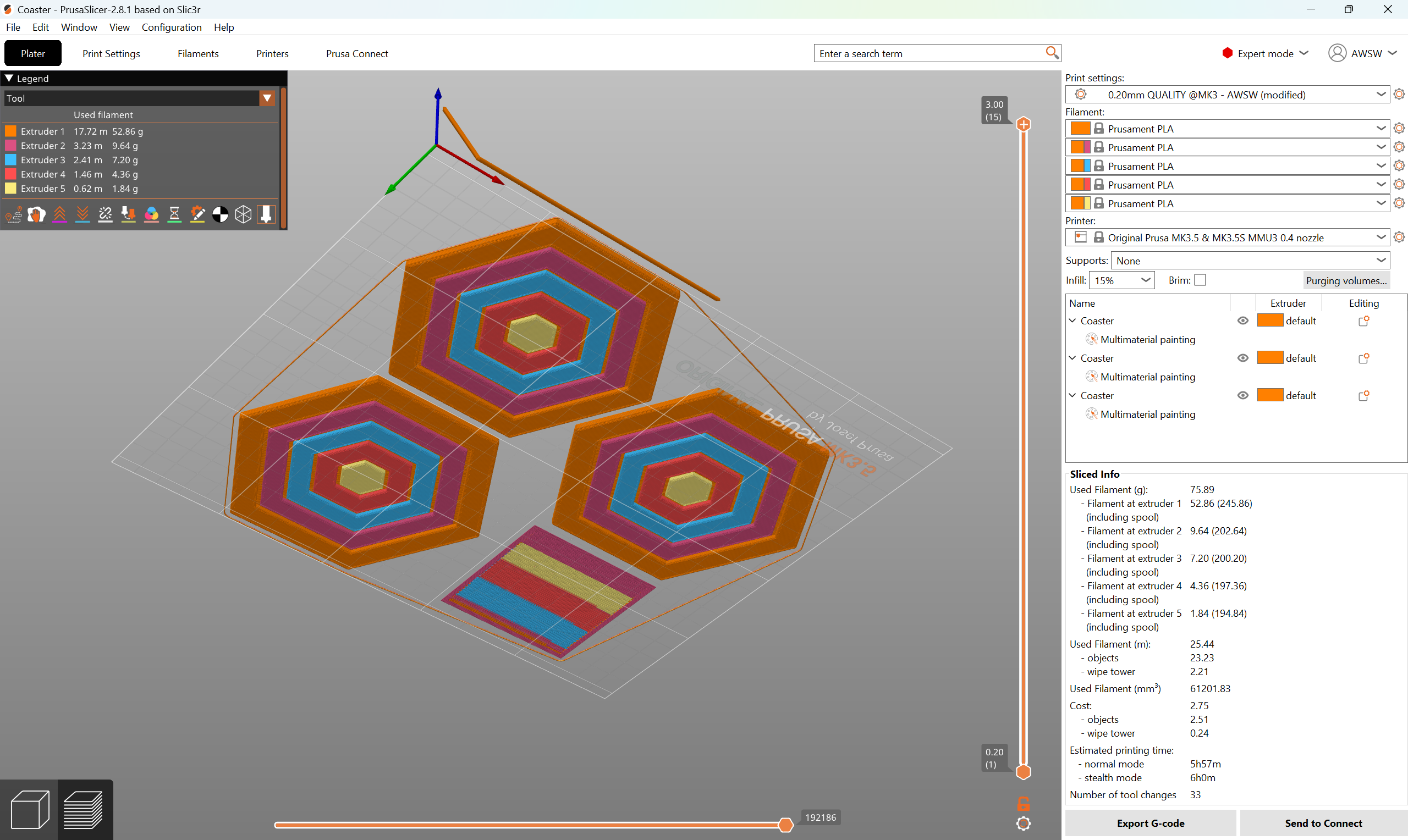Open the Print Settings tab
The width and height of the screenshot is (1408, 840).
click(111, 54)
